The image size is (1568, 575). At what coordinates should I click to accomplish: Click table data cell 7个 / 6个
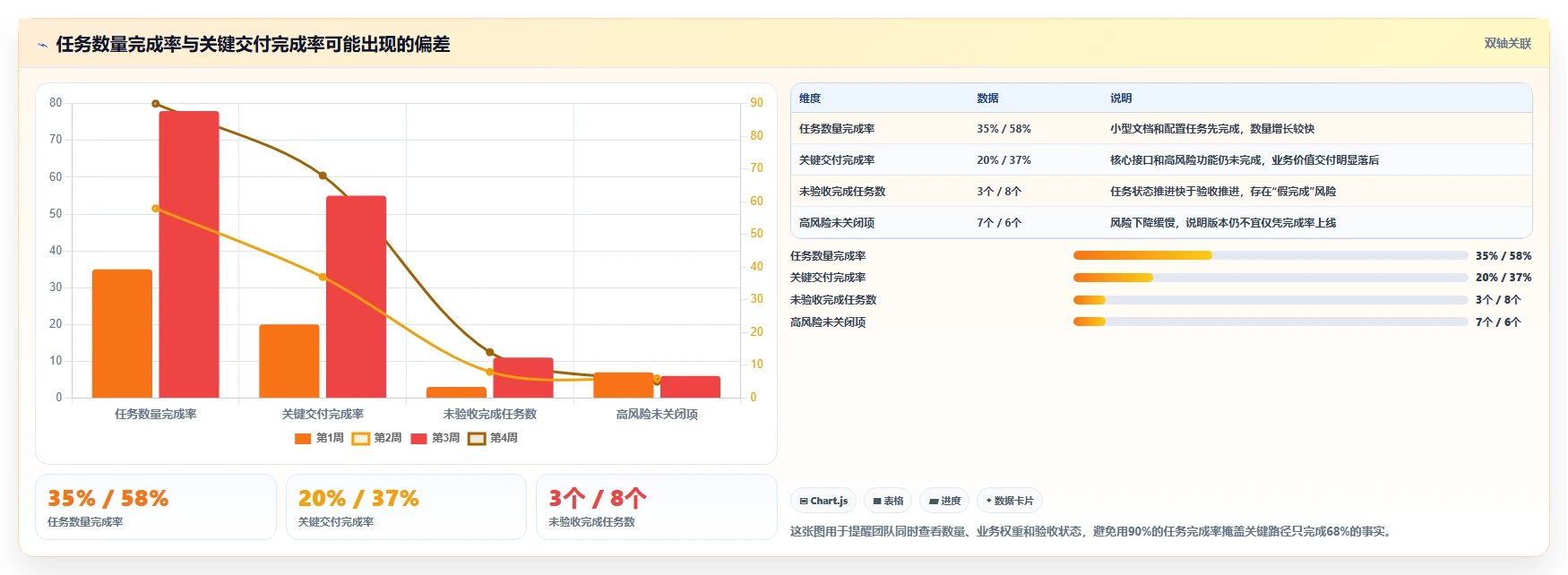point(999,223)
